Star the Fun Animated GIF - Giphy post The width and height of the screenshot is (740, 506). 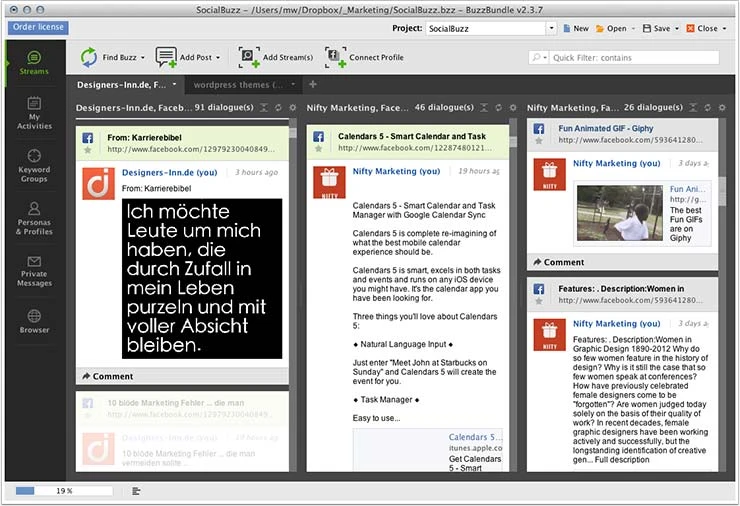pyautogui.click(x=539, y=141)
